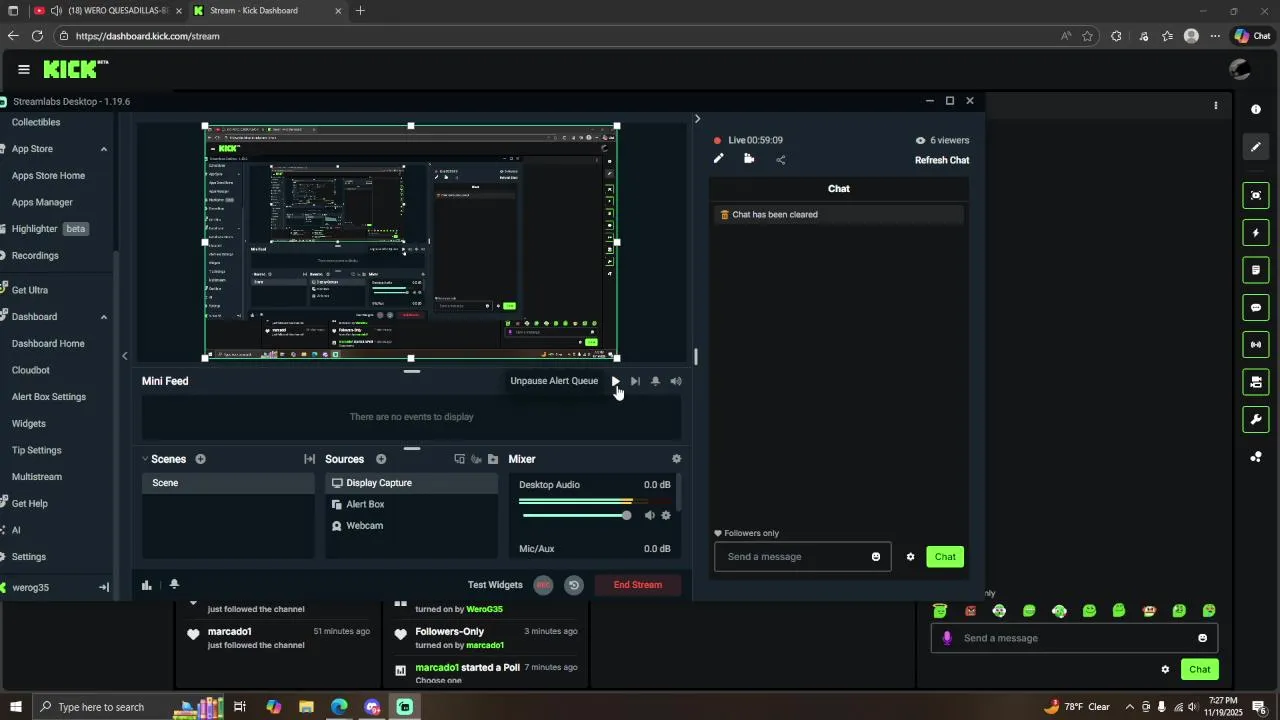Image resolution: width=1280 pixels, height=720 pixels.
Task: Open the info icon in Kick right sidebar
Action: tap(1256, 109)
